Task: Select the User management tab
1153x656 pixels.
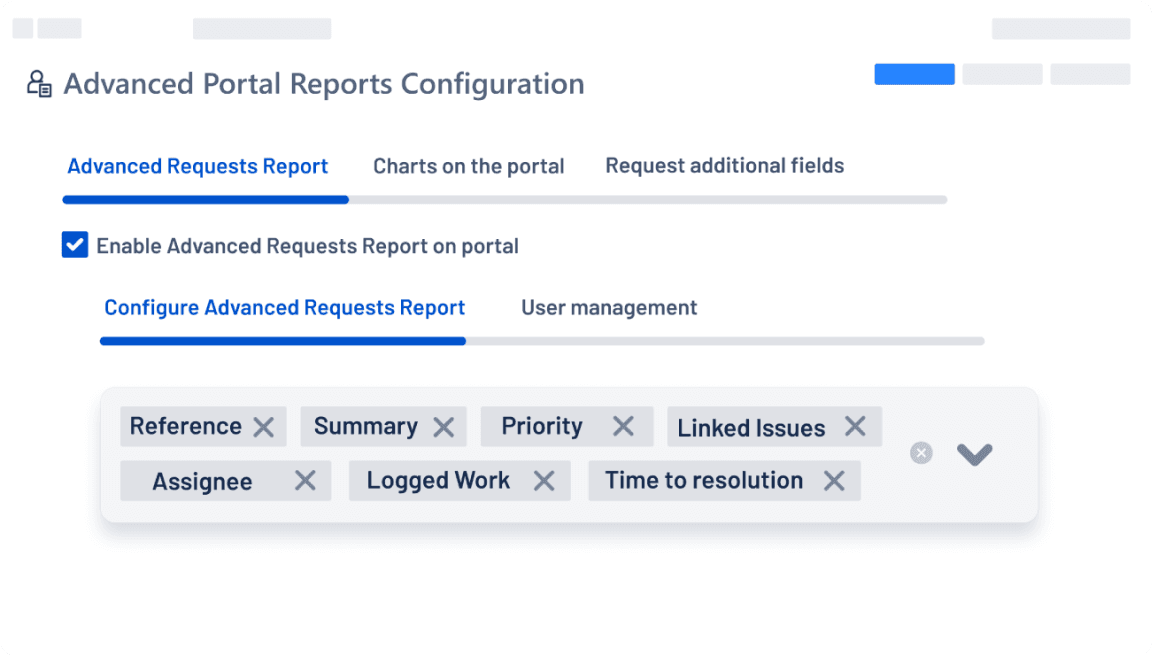Action: pyautogui.click(x=608, y=307)
